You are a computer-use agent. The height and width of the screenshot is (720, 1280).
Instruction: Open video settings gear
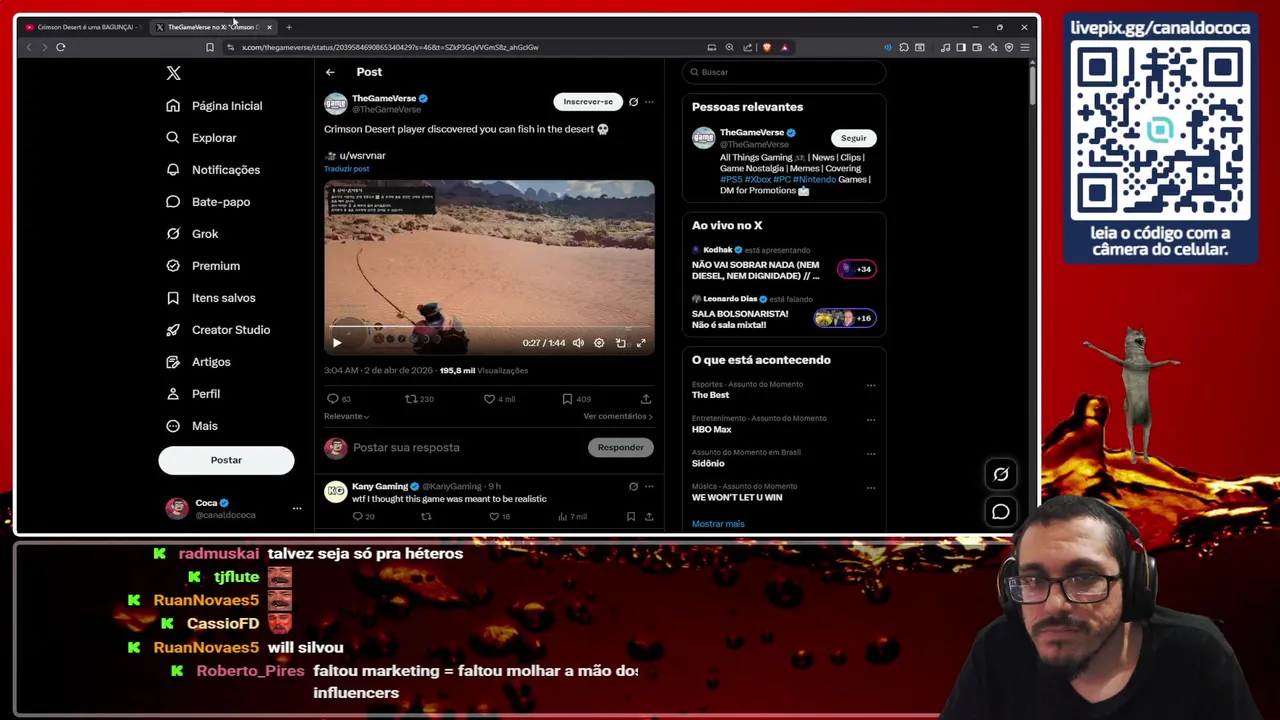pyautogui.click(x=599, y=343)
